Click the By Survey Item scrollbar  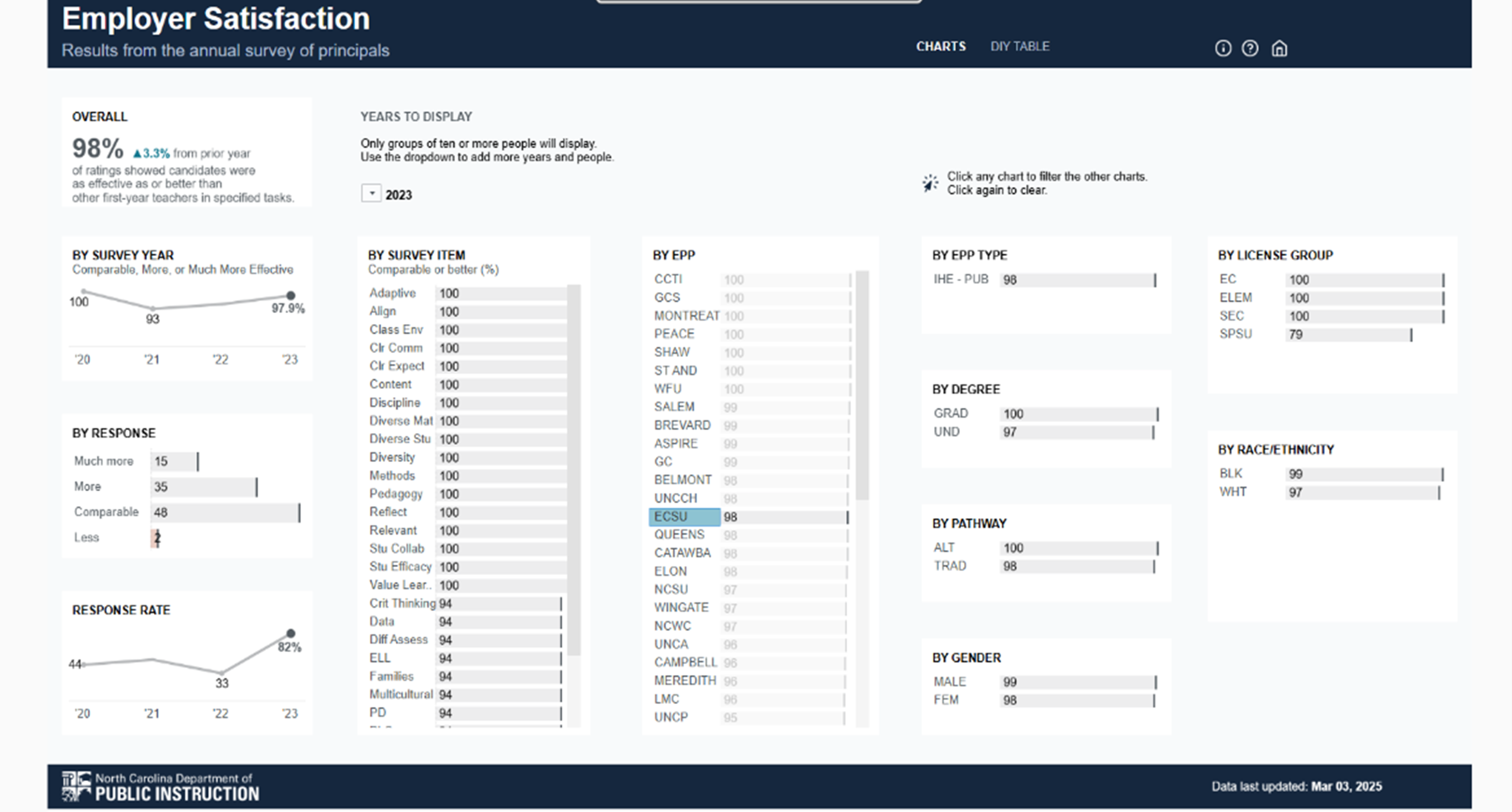574,469
